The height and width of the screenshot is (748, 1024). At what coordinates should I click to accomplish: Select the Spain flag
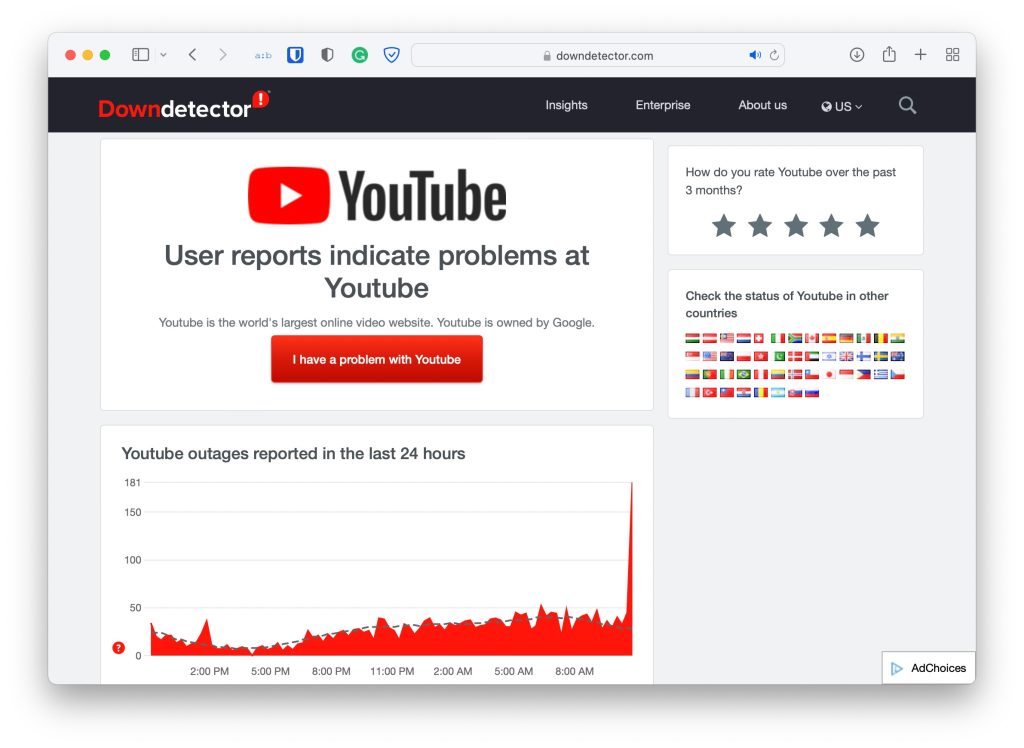[829, 338]
